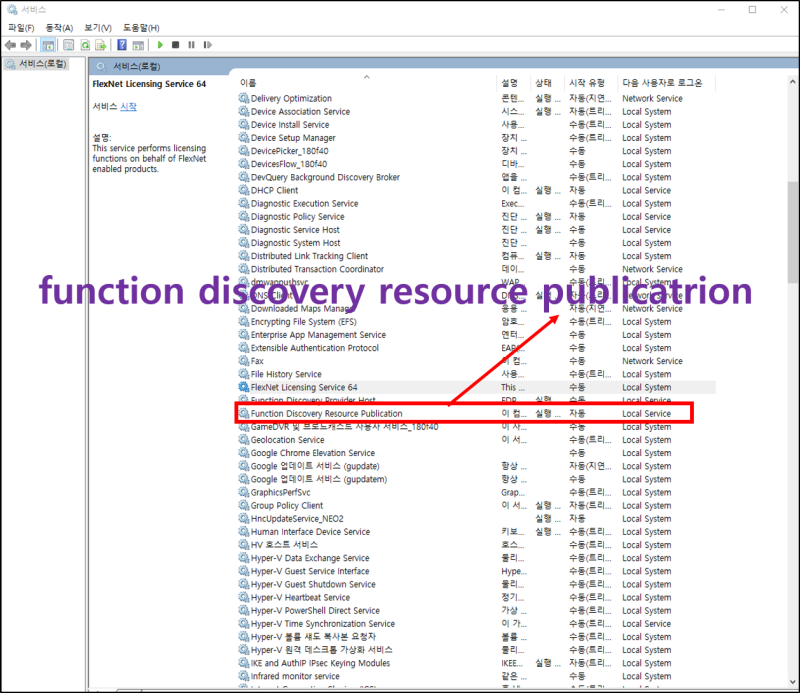
Task: Pause the service with the toolbar pause icon
Action: coord(191,45)
